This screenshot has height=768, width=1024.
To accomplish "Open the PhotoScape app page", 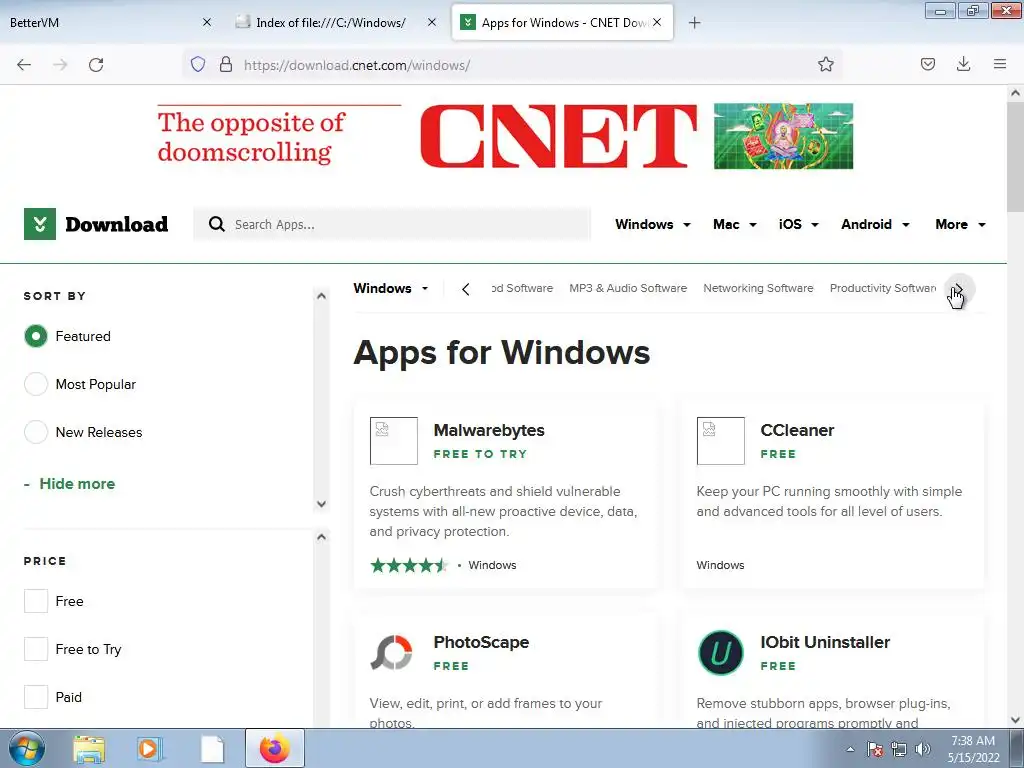I will point(481,642).
